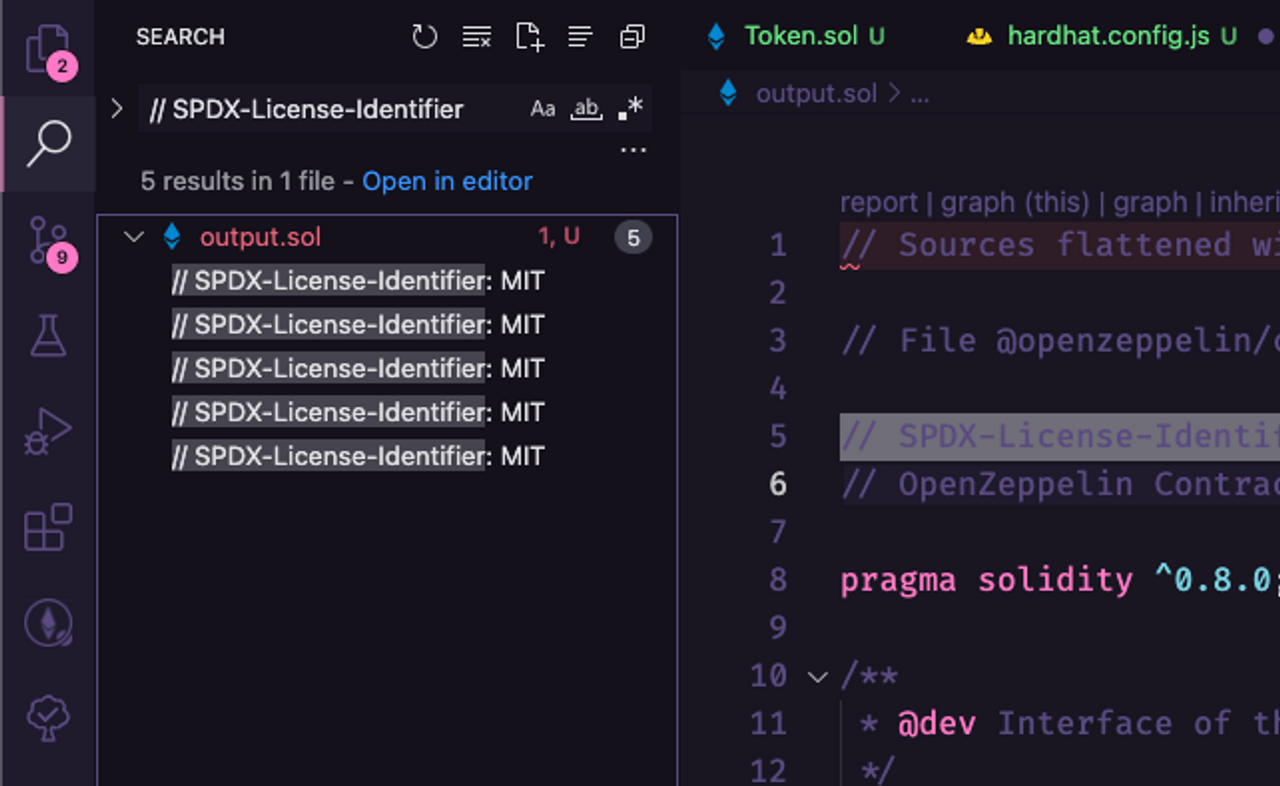Open the Testing flask view
This screenshot has height=786, width=1280.
click(x=47, y=336)
